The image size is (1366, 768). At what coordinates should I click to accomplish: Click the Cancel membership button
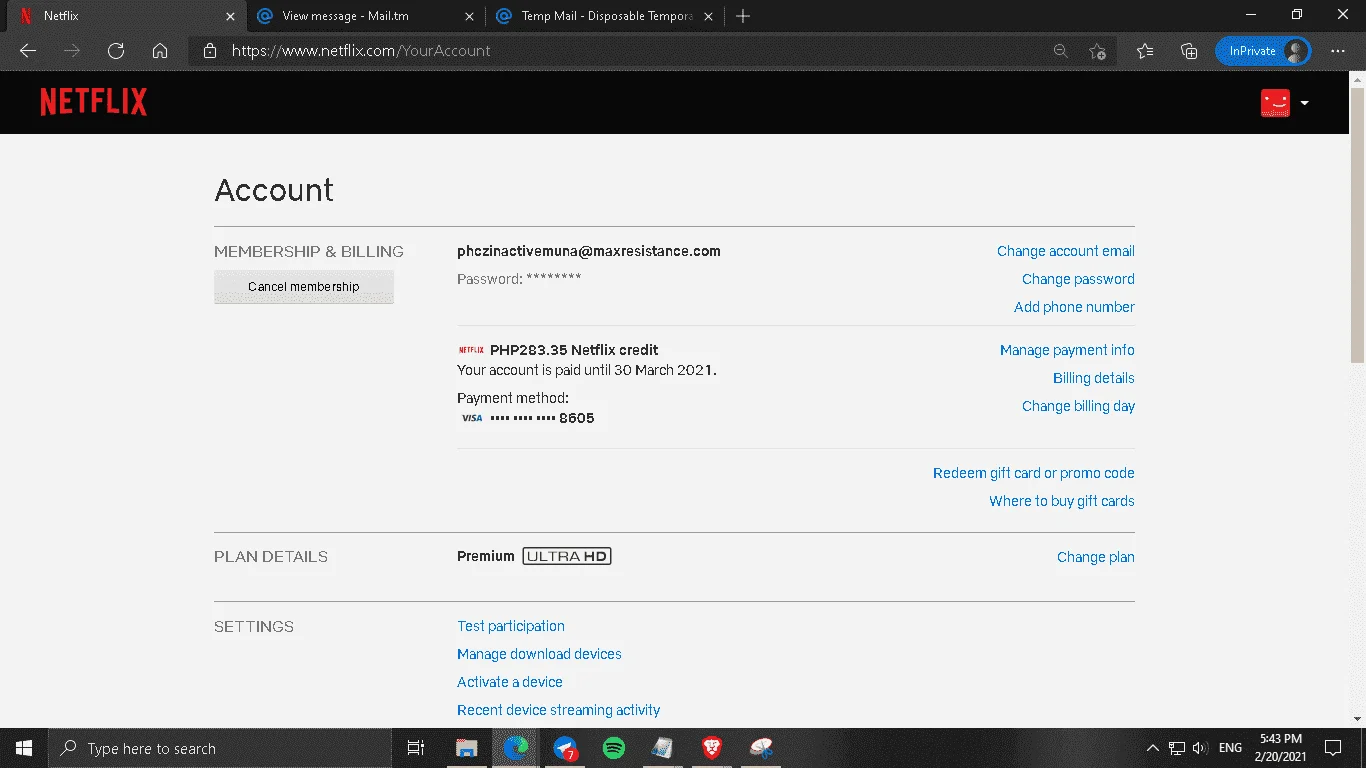(304, 287)
